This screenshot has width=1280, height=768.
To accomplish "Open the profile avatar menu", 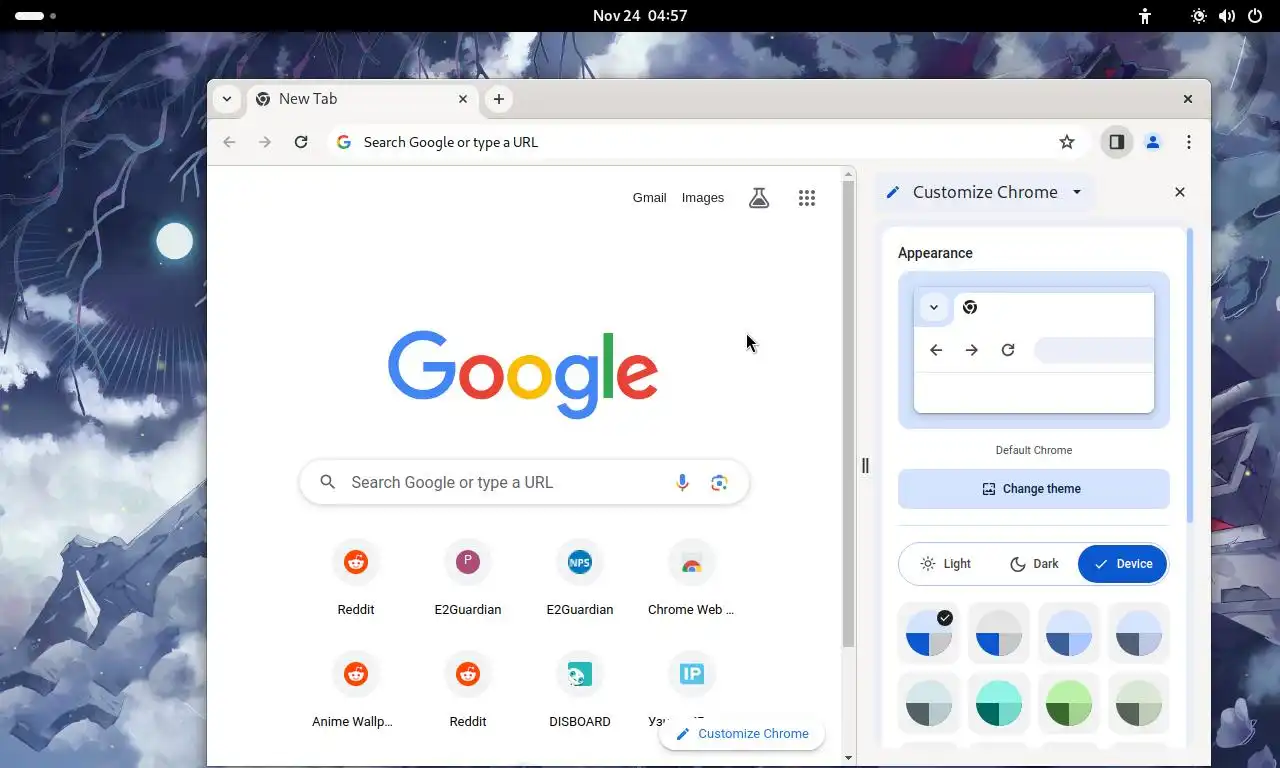I will (x=1153, y=142).
